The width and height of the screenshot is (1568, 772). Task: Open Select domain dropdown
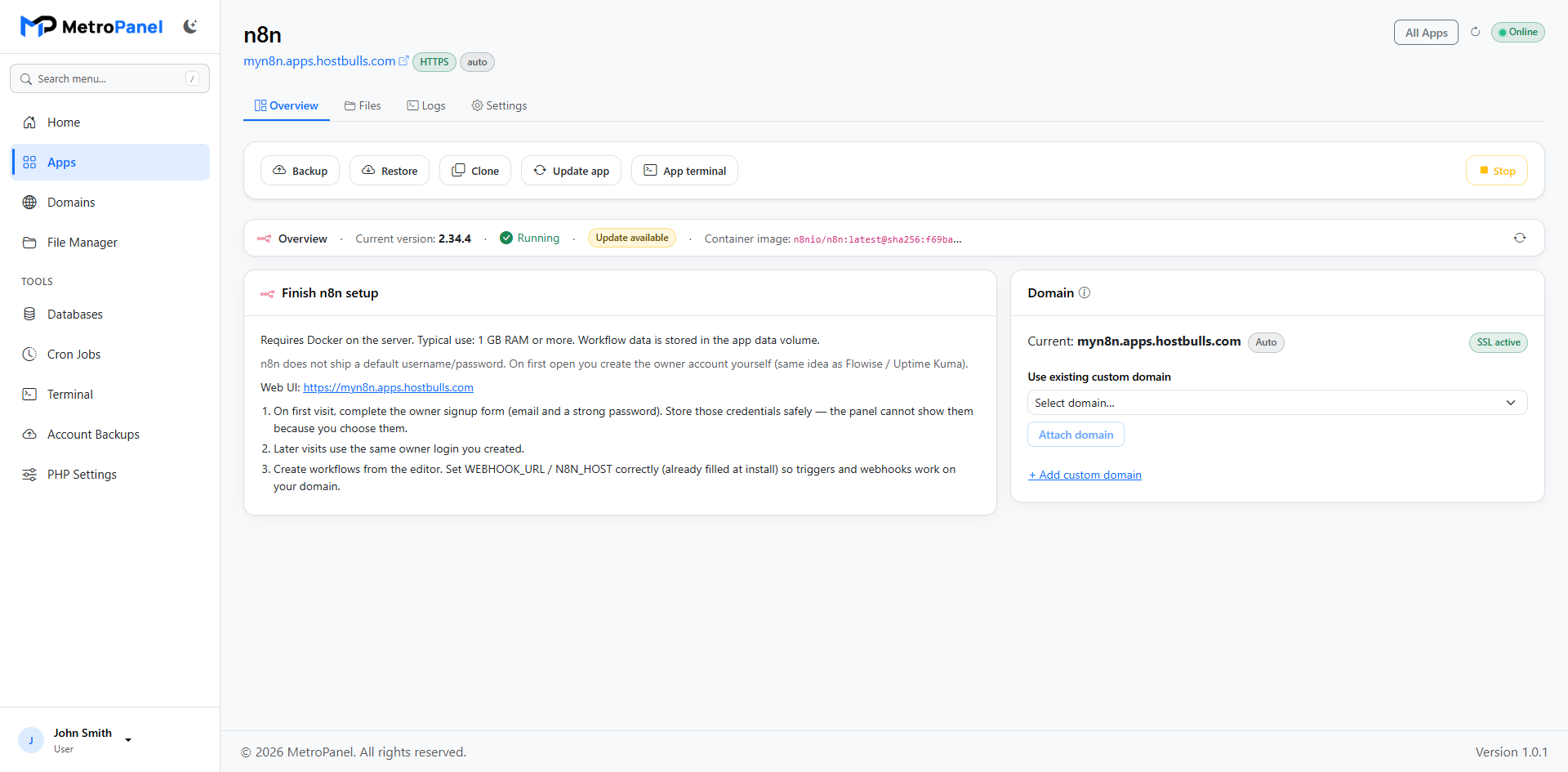coord(1277,403)
